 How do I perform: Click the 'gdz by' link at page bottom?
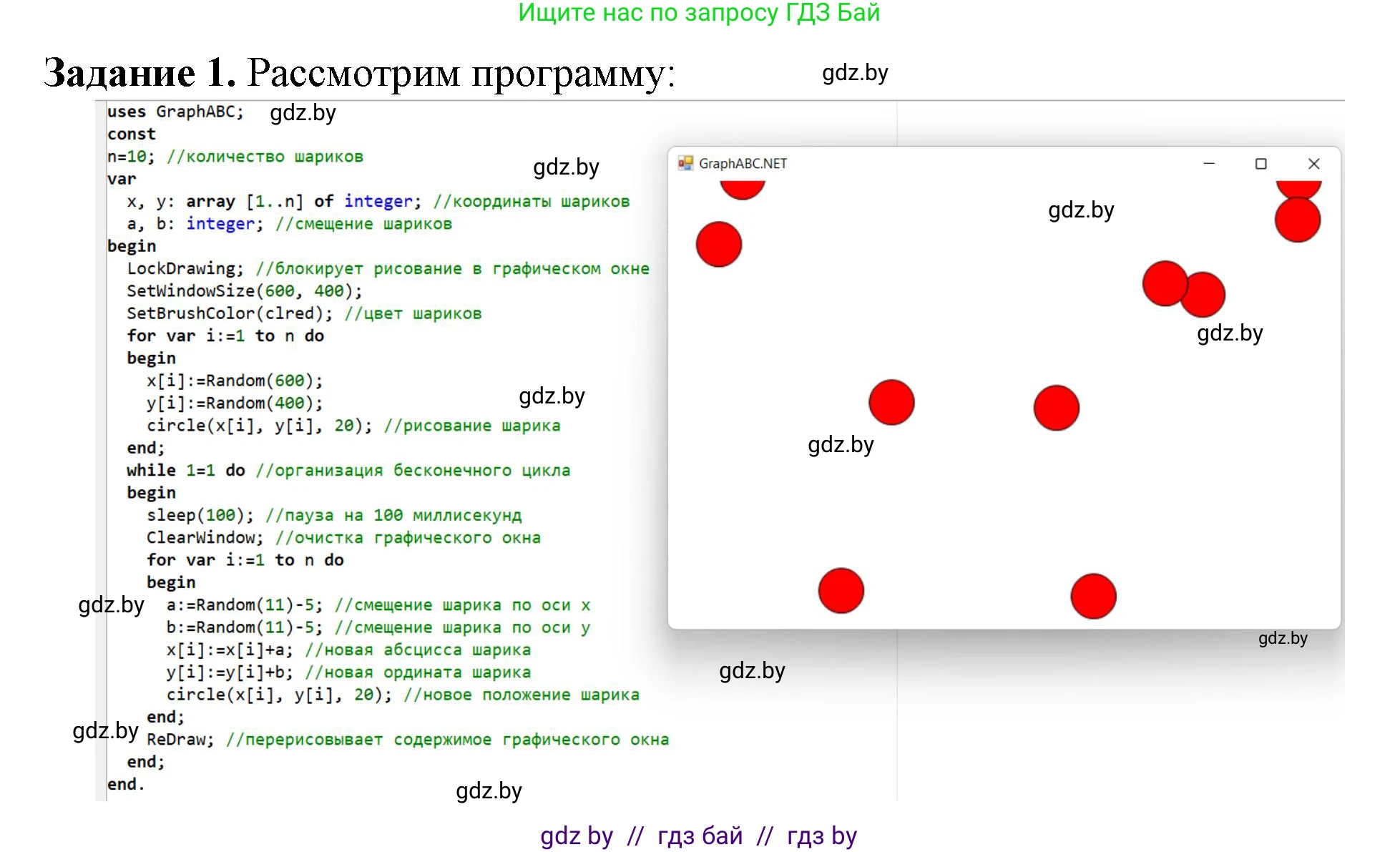576,836
